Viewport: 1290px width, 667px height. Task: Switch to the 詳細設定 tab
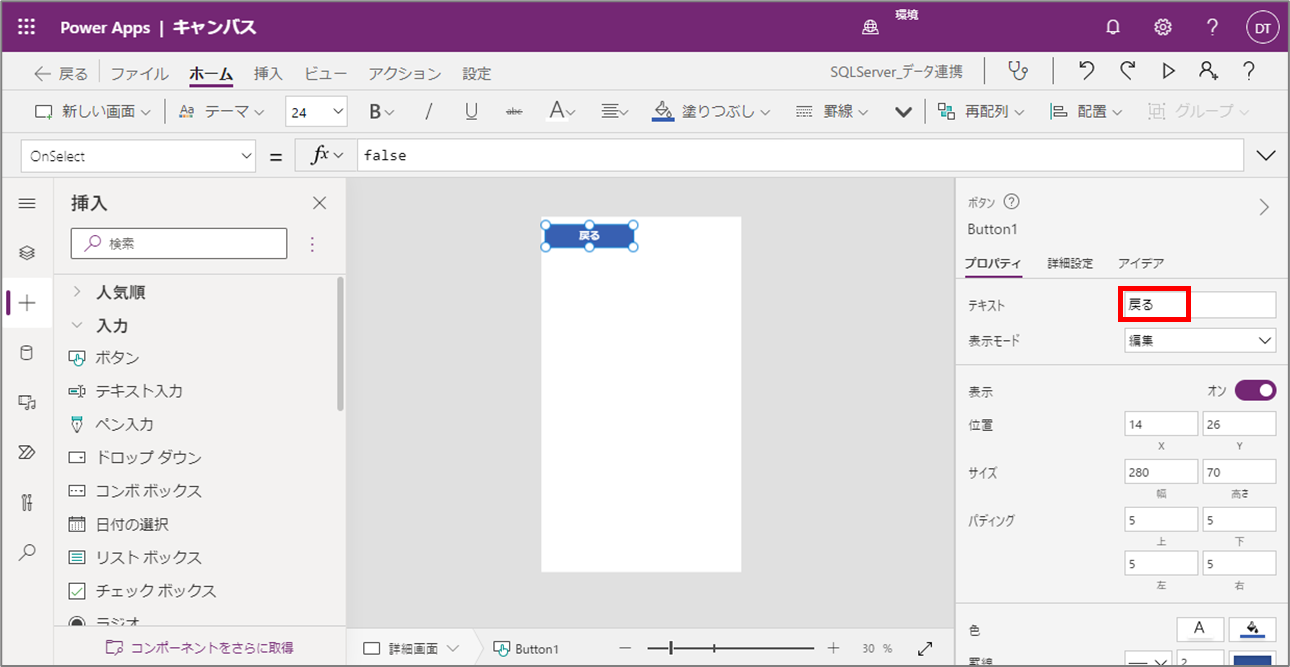pyautogui.click(x=1070, y=263)
